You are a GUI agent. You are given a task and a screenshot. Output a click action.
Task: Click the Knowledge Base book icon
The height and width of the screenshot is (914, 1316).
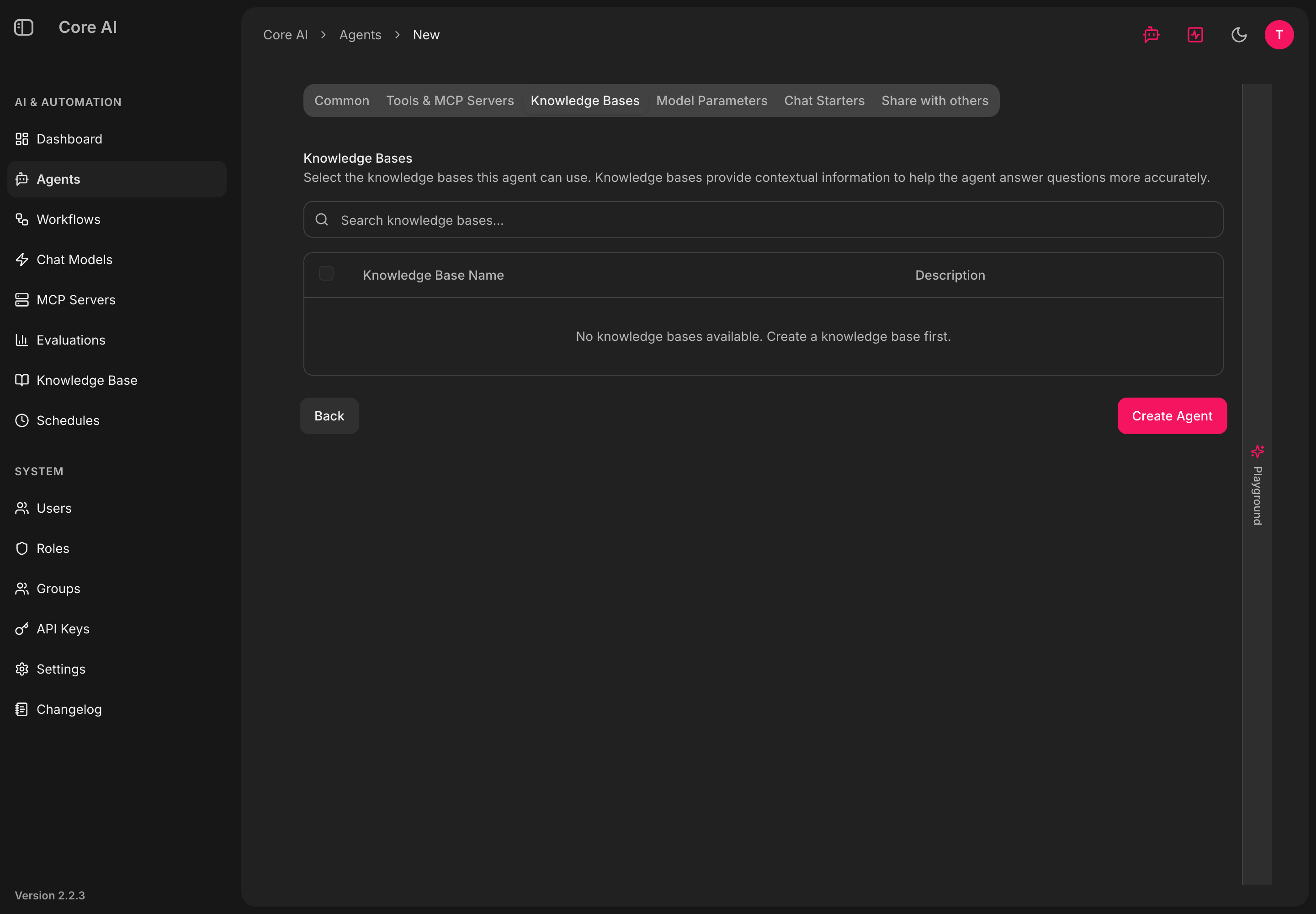pos(22,380)
